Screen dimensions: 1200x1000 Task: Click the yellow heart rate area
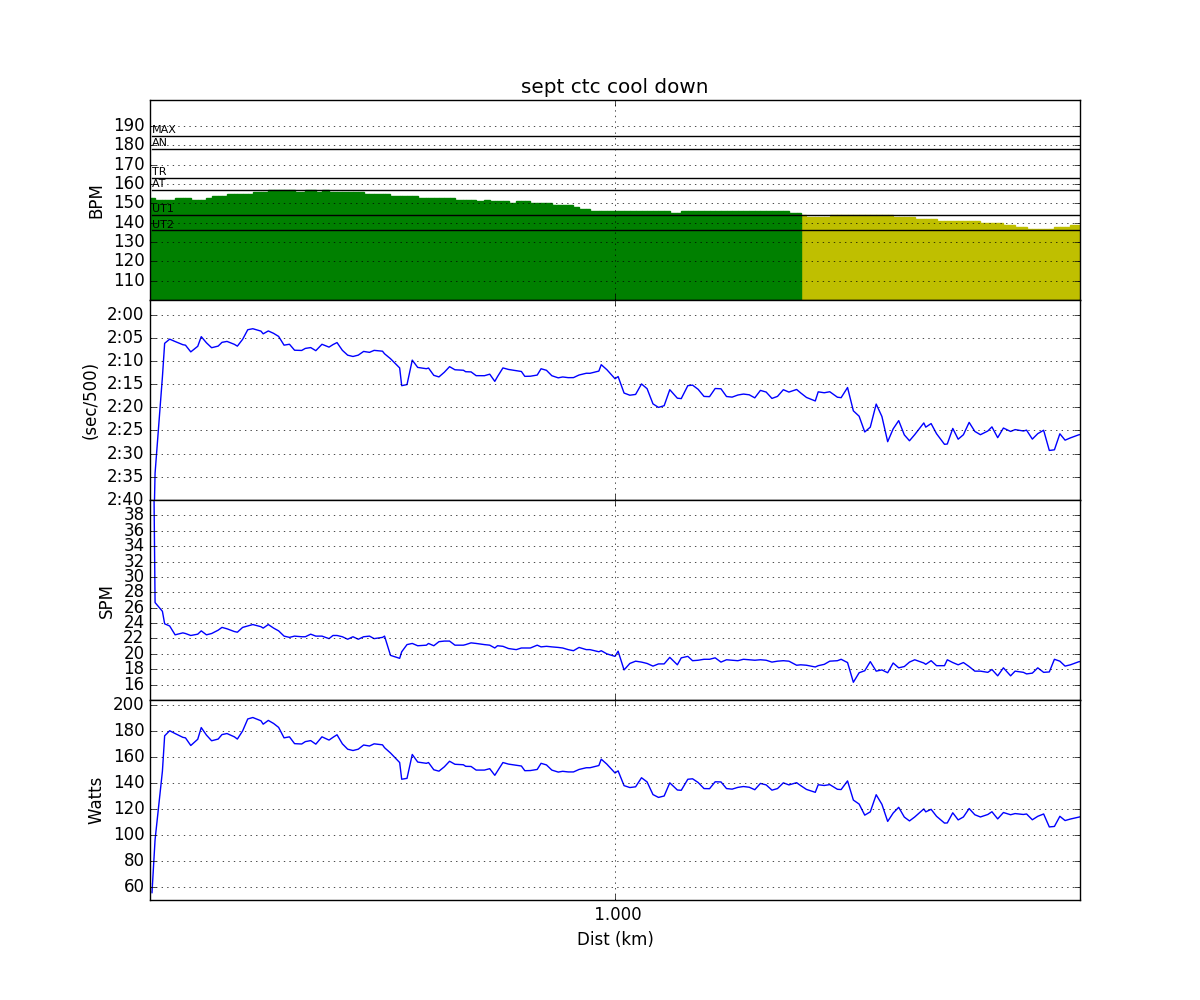940,260
